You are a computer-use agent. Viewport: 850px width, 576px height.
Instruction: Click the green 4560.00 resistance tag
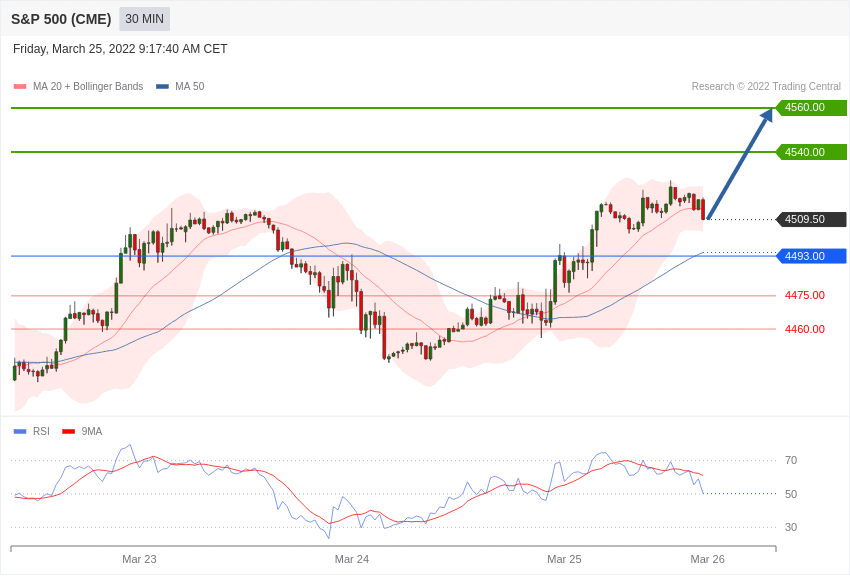(811, 107)
